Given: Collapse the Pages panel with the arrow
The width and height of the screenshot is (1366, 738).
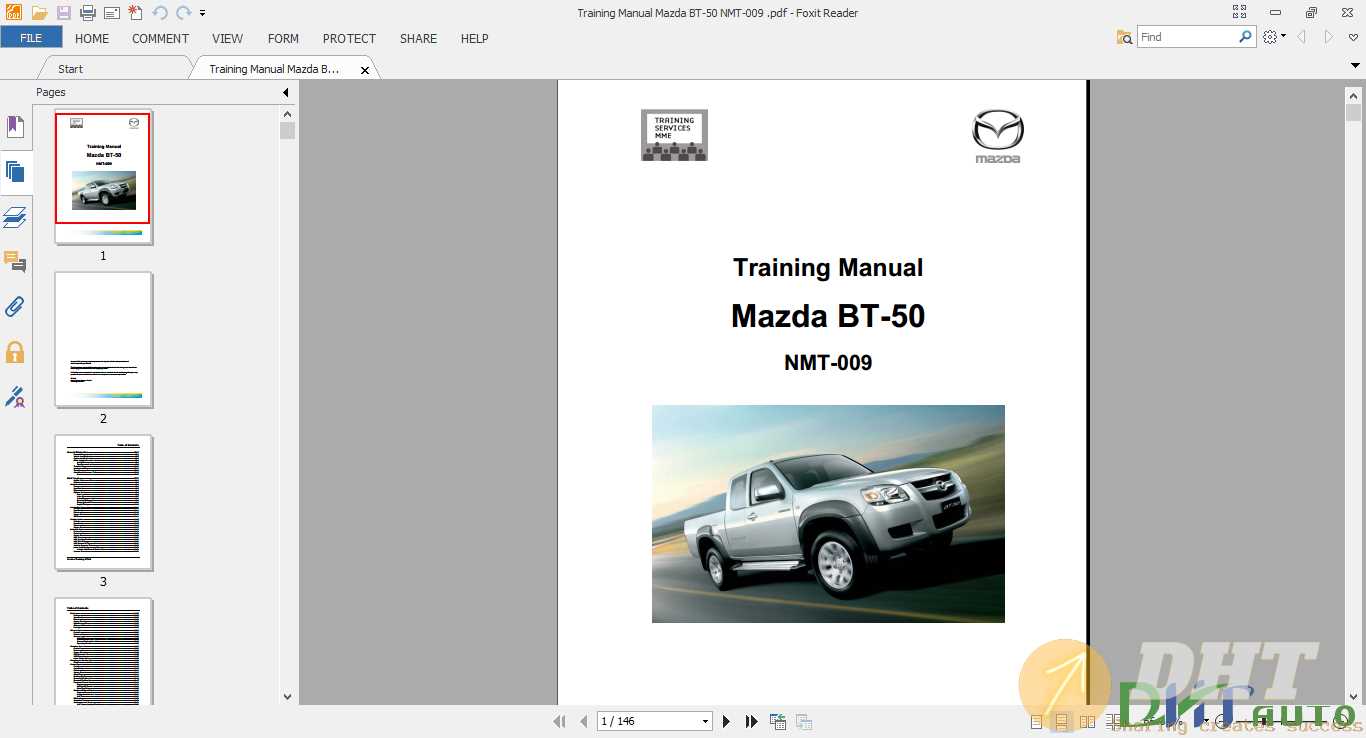Looking at the screenshot, I should point(286,92).
